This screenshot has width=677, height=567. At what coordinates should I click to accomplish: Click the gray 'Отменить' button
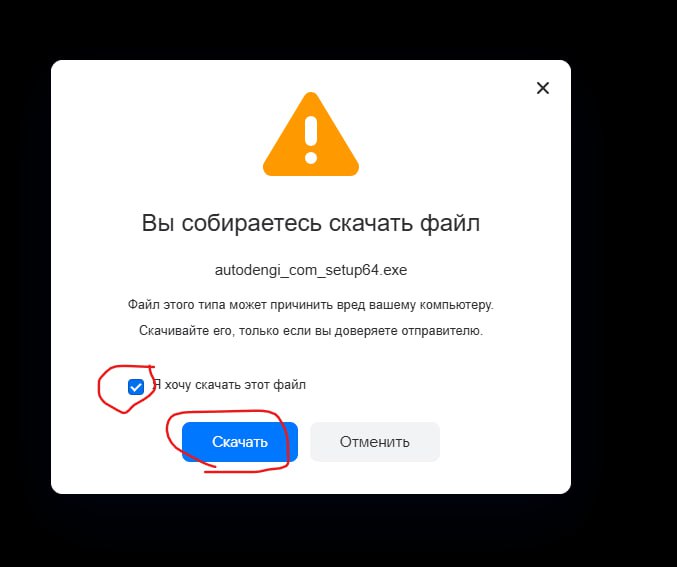tap(375, 442)
